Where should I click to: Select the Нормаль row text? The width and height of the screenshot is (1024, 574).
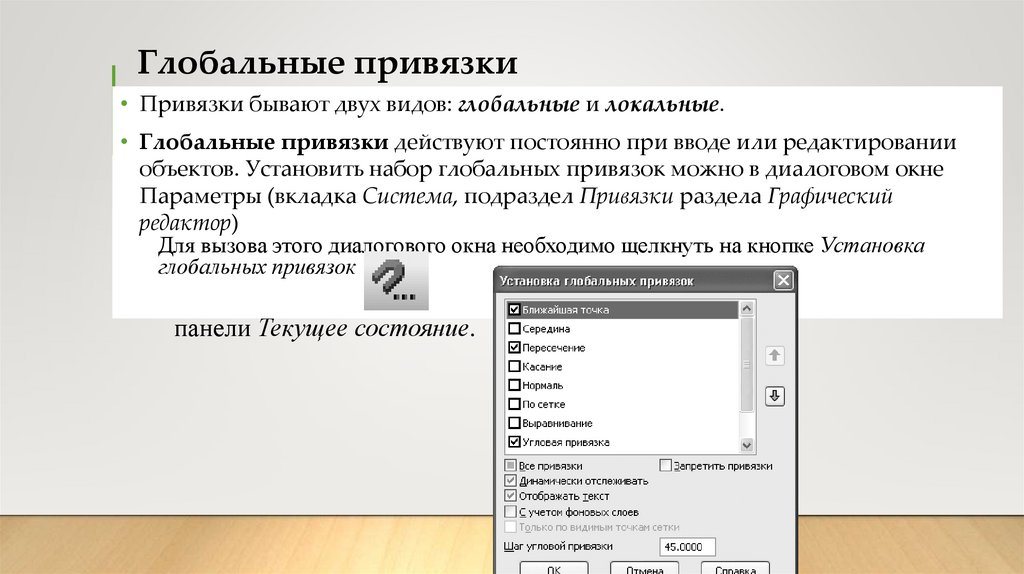coord(543,385)
